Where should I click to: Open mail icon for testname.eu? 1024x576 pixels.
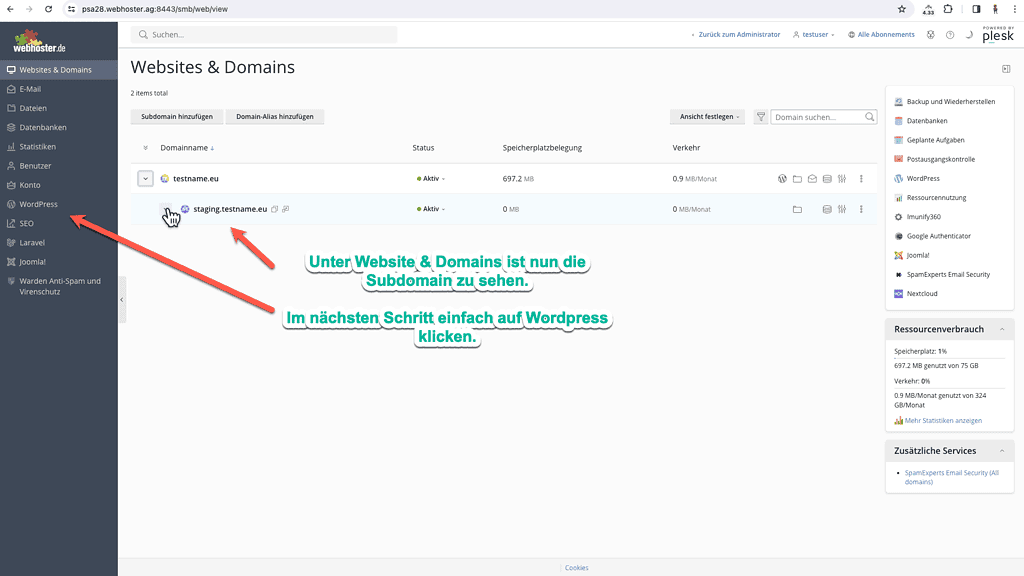812,179
